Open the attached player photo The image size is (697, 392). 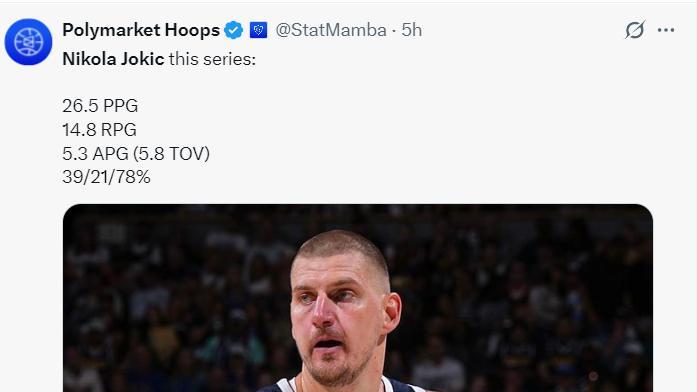click(x=358, y=298)
